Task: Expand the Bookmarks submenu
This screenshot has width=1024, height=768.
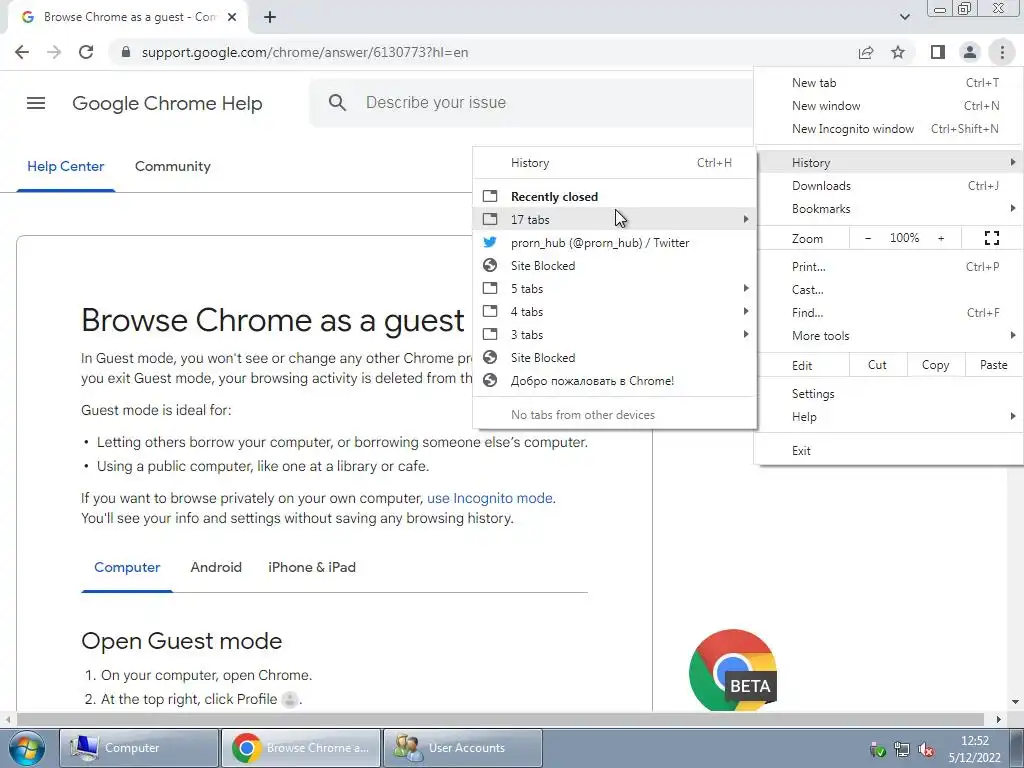Action: (x=888, y=209)
